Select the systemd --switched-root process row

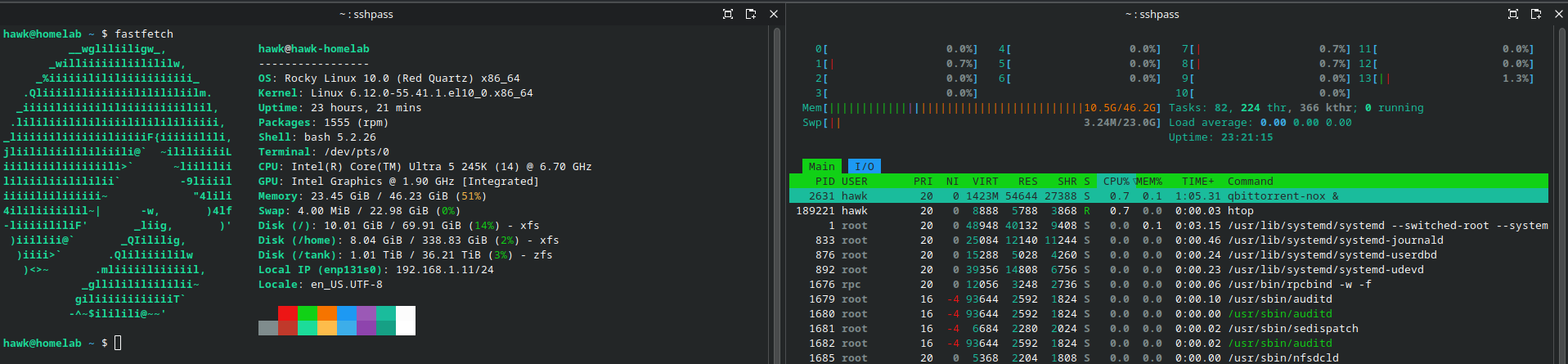pos(1169,225)
